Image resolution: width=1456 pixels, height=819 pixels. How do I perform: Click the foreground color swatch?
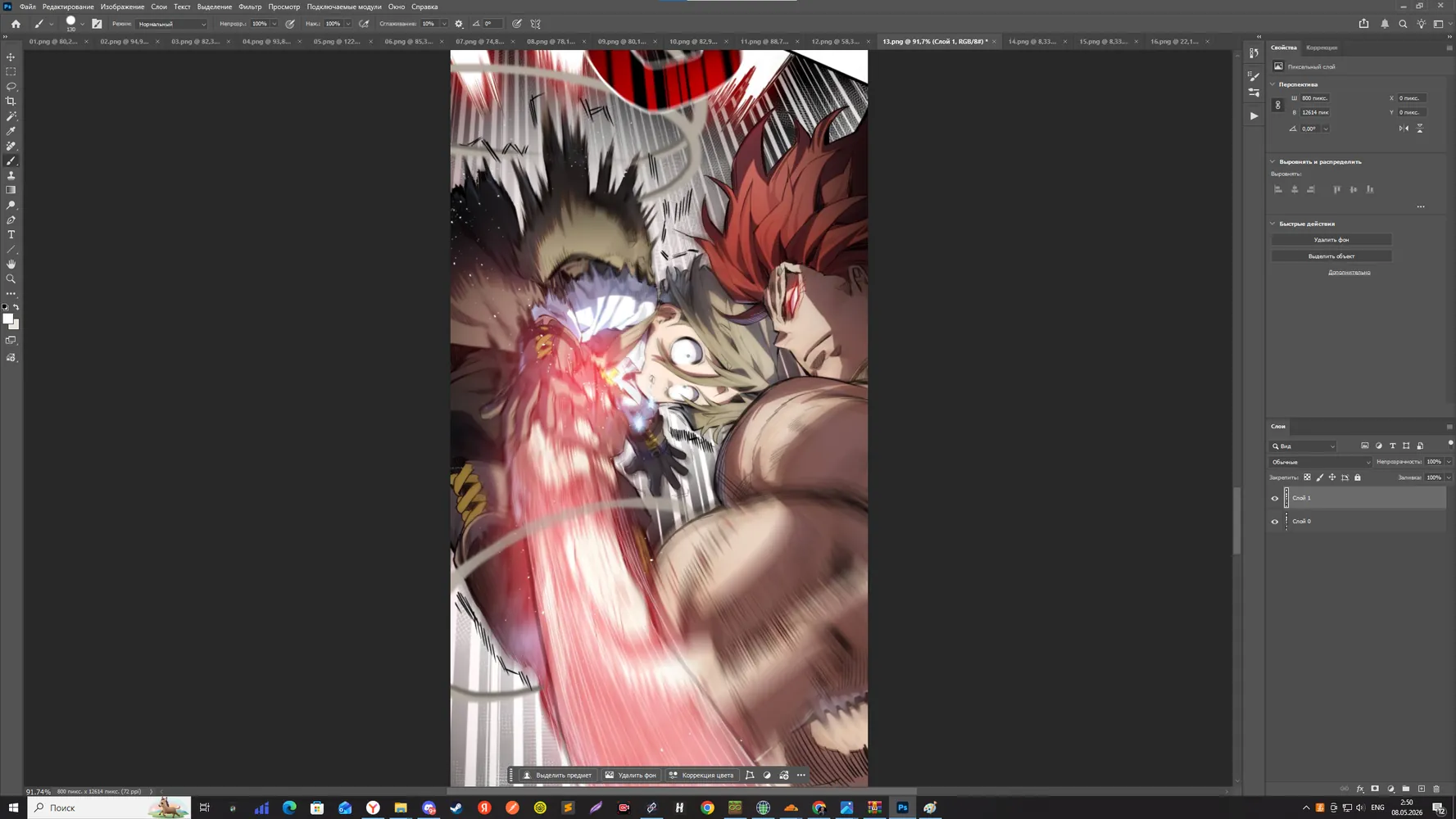click(x=7, y=319)
